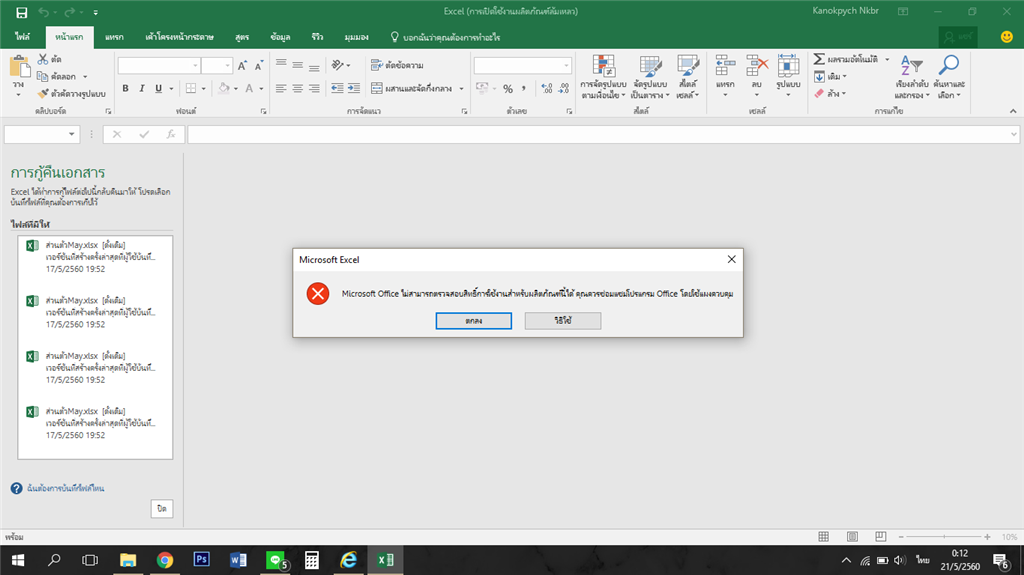Switch to the Insert tab
This screenshot has width=1024, height=575.
[x=114, y=37]
